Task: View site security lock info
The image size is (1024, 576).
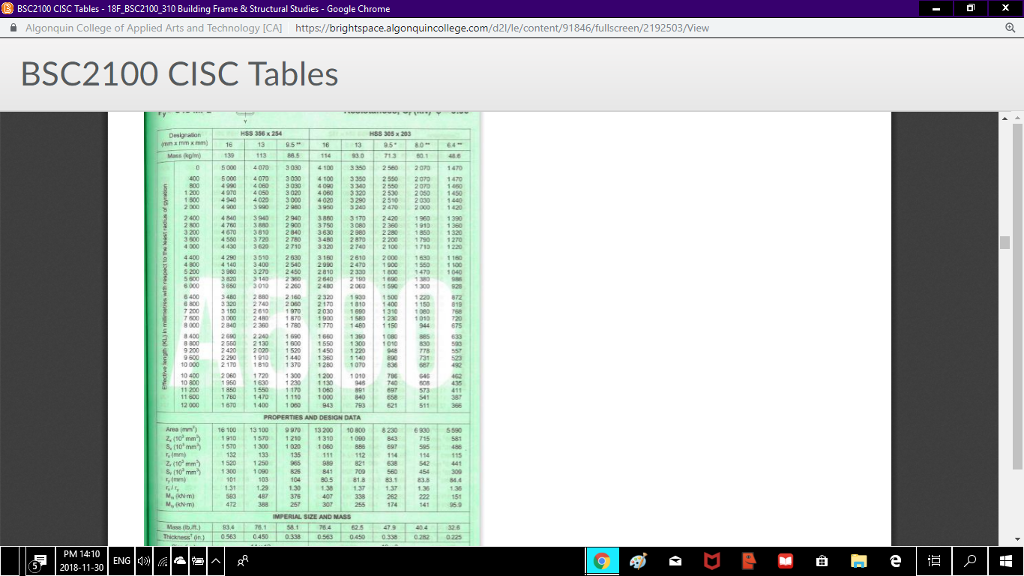Action: pyautogui.click(x=13, y=28)
